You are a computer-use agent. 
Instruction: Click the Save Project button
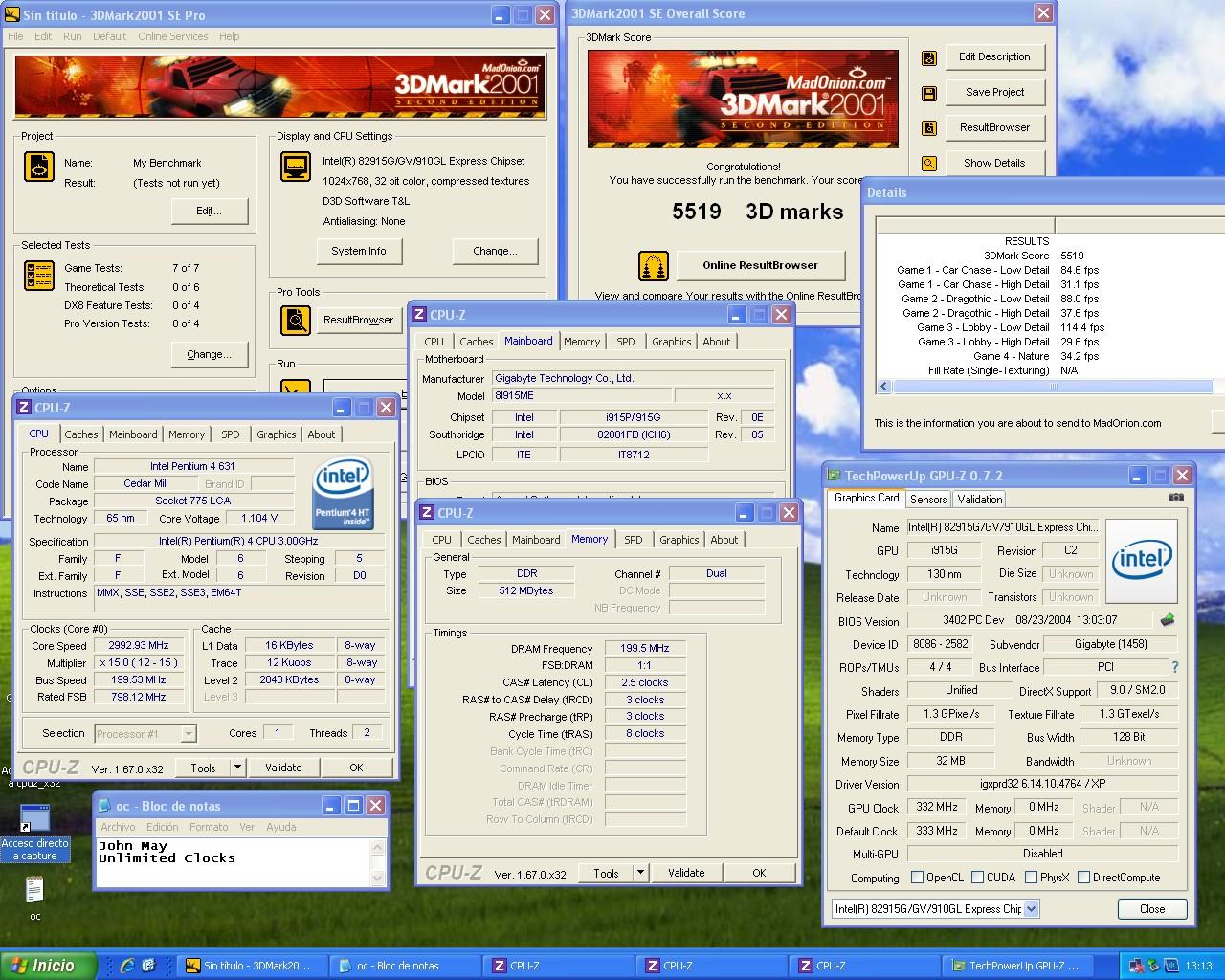[994, 92]
